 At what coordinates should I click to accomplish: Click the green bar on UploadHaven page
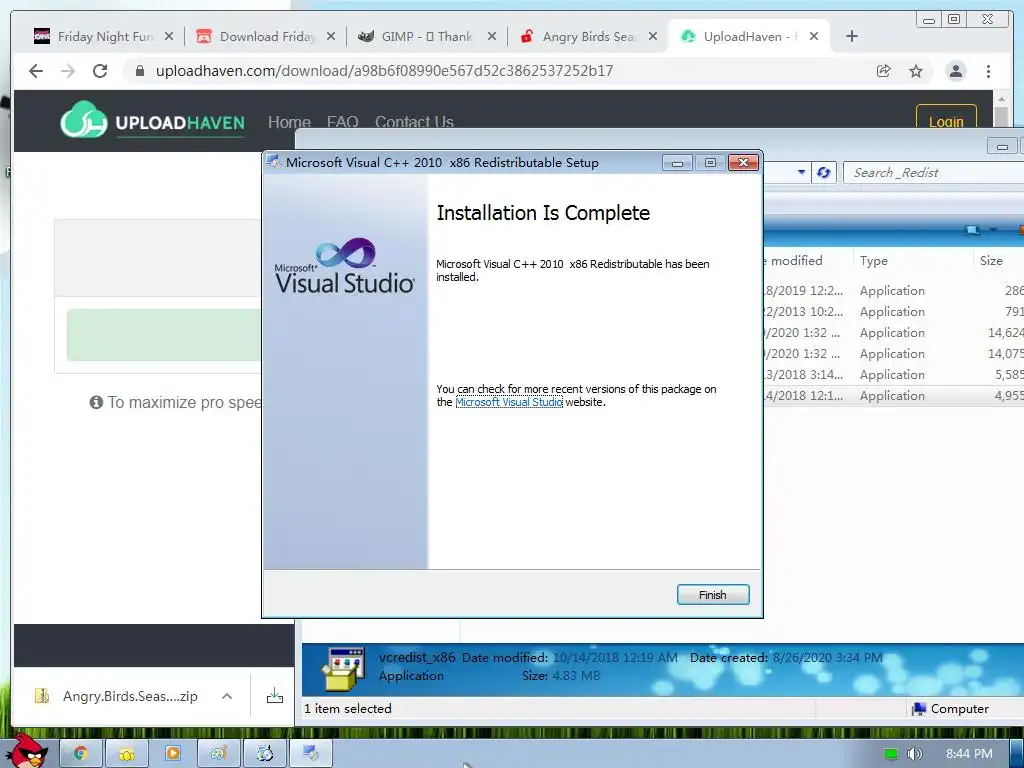point(164,335)
